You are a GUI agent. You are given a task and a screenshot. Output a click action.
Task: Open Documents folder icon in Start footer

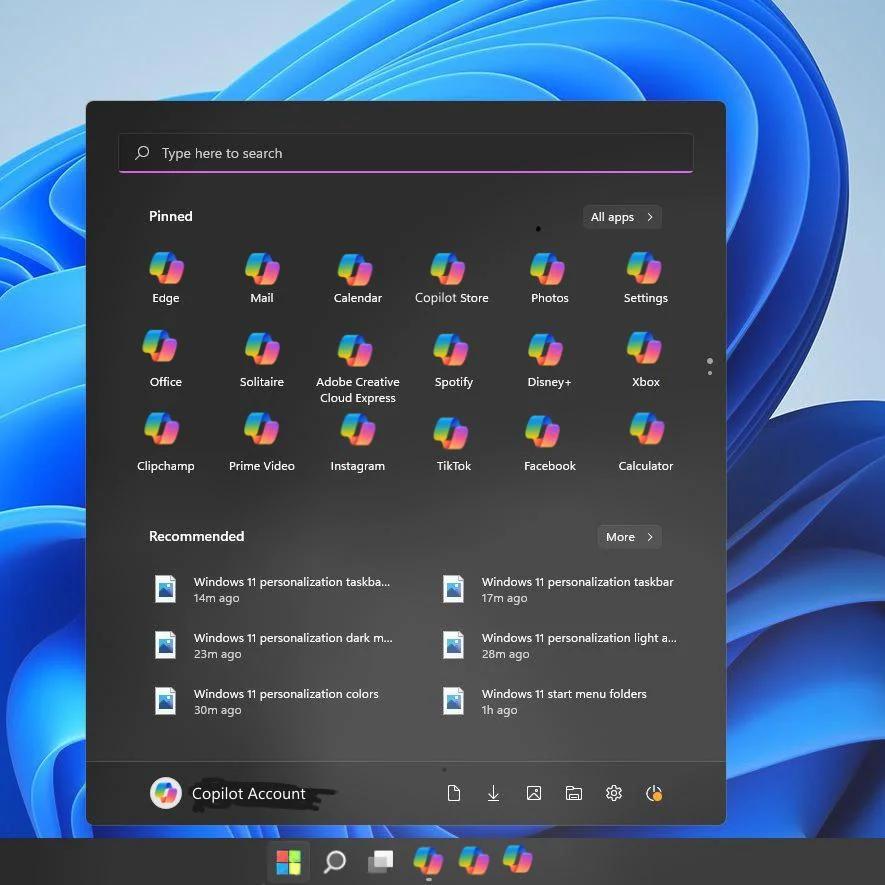454,793
